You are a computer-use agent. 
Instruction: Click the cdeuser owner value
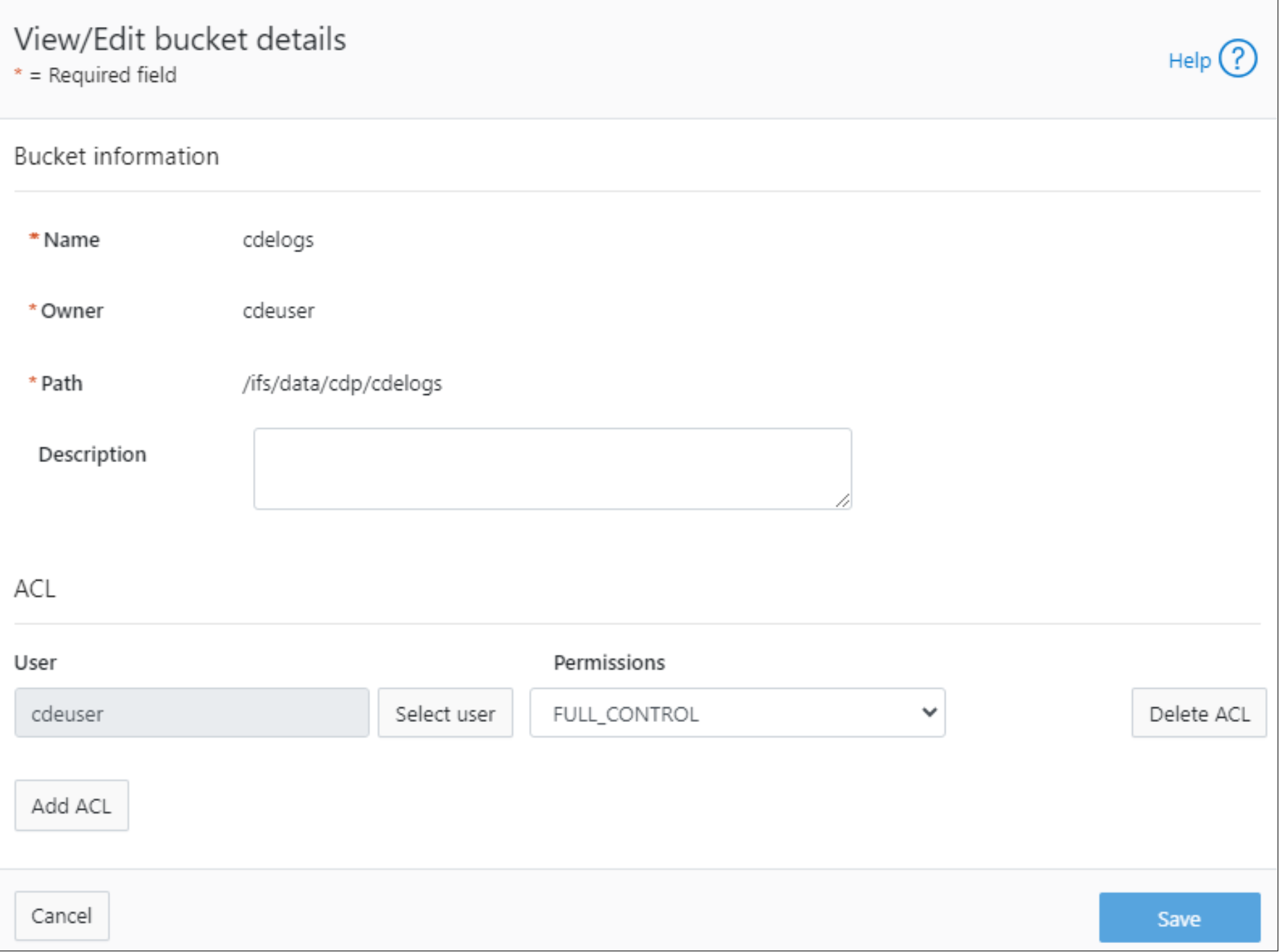279,311
